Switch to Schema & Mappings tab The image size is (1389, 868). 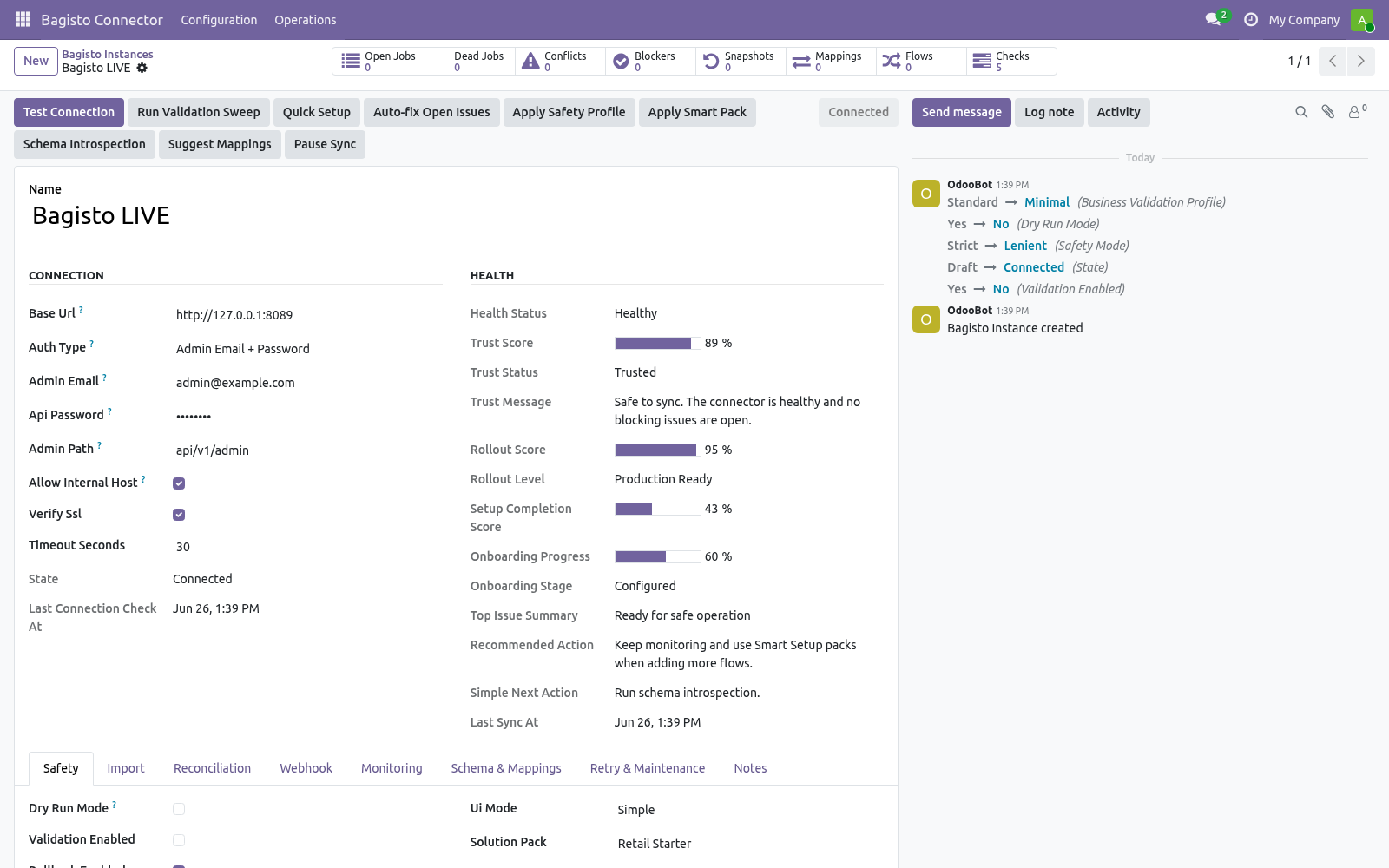[506, 768]
